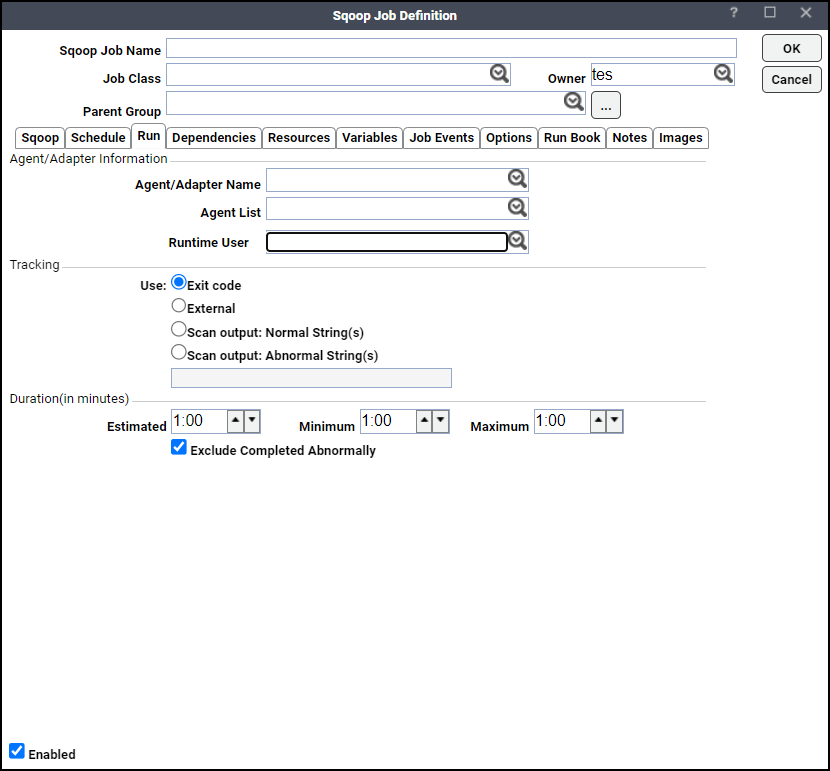Increase the Minimum duration value
This screenshot has height=771, width=830.
tap(425, 421)
